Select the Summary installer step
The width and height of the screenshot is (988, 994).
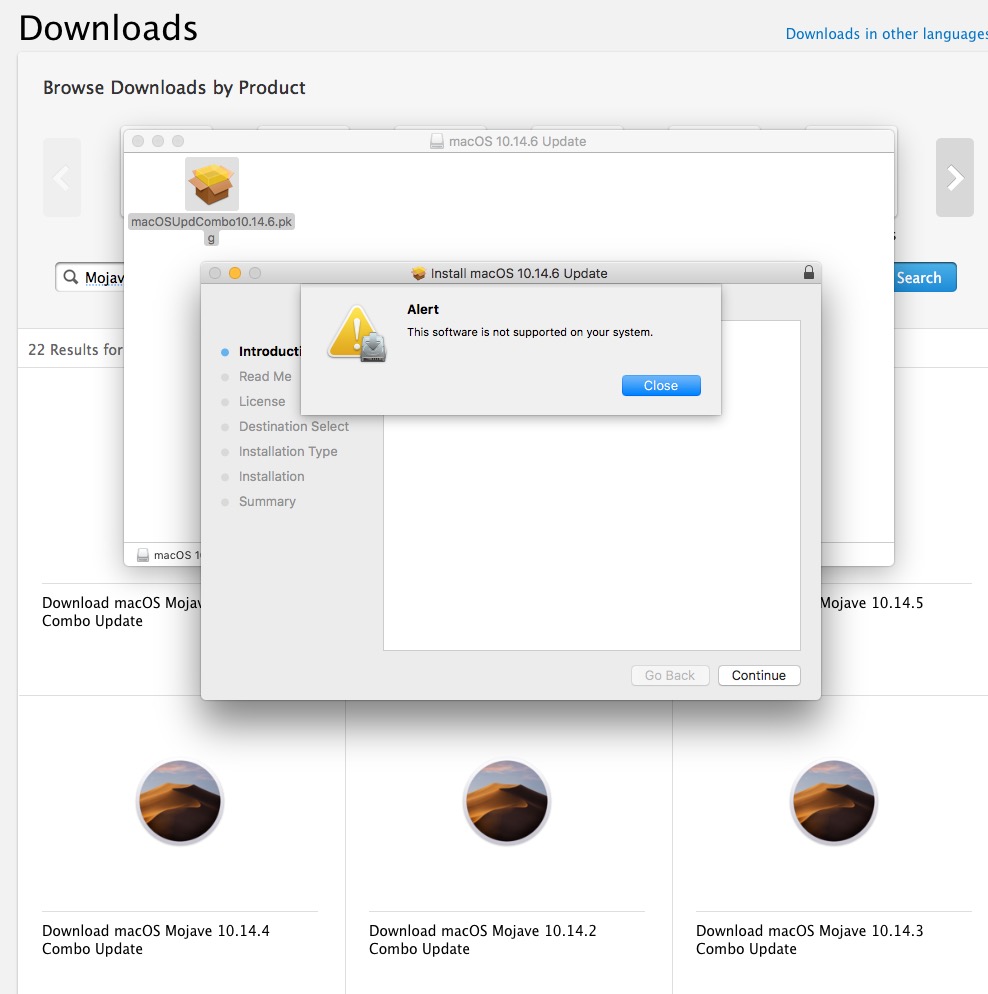[267, 501]
